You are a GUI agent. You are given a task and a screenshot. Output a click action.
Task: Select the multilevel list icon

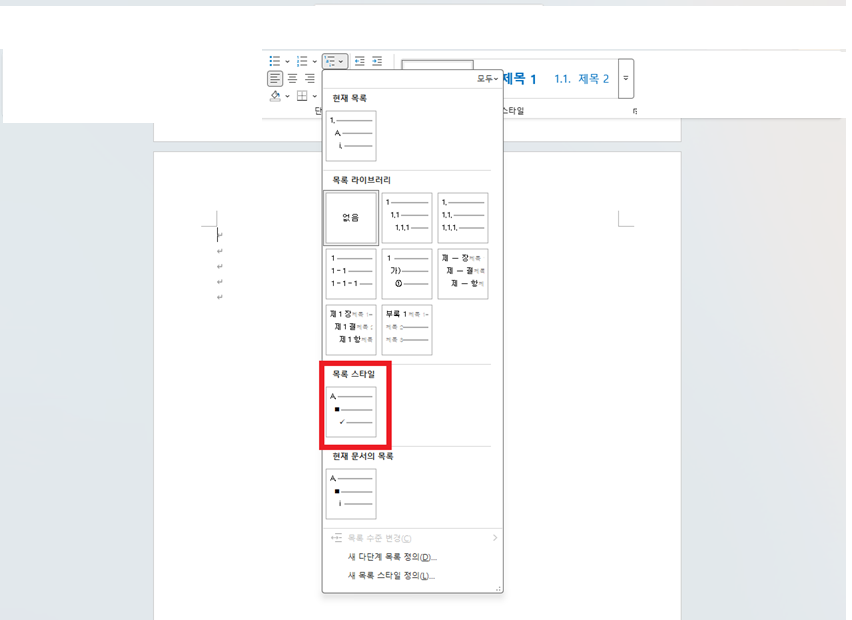pos(331,61)
